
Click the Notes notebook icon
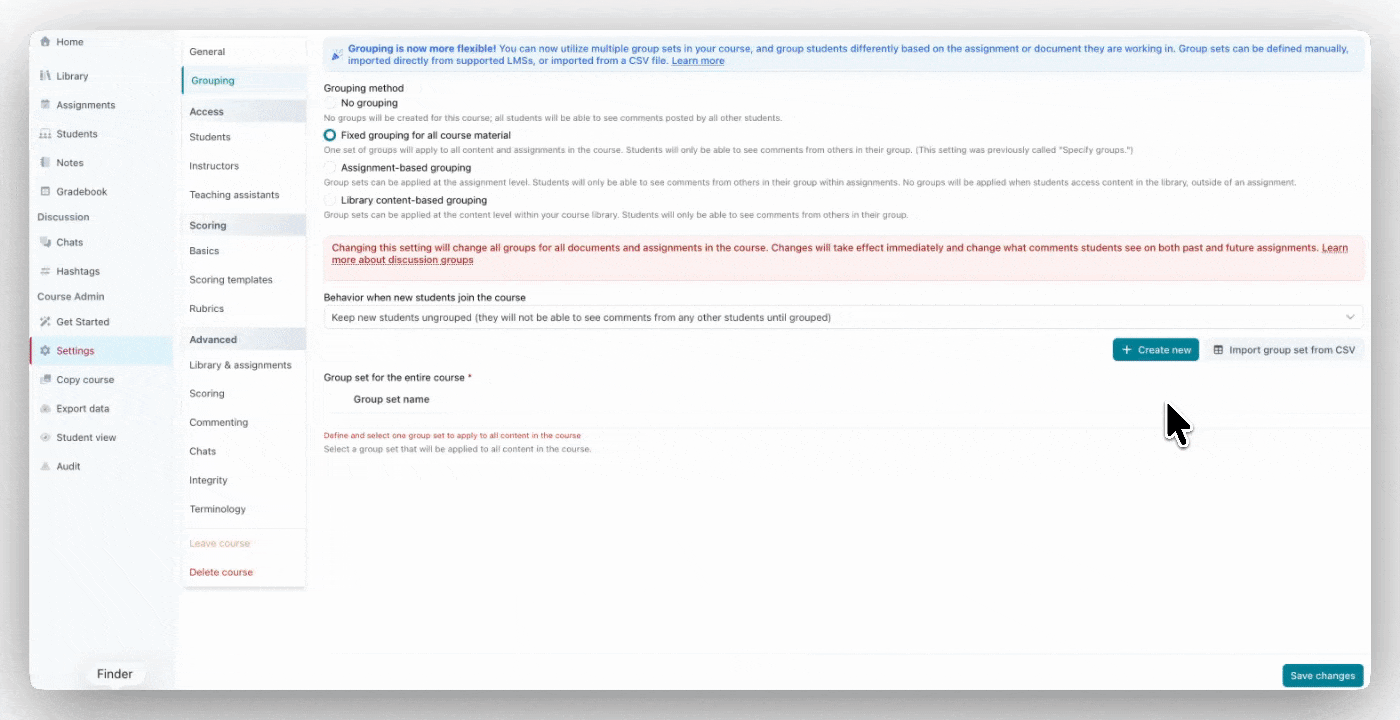point(45,163)
